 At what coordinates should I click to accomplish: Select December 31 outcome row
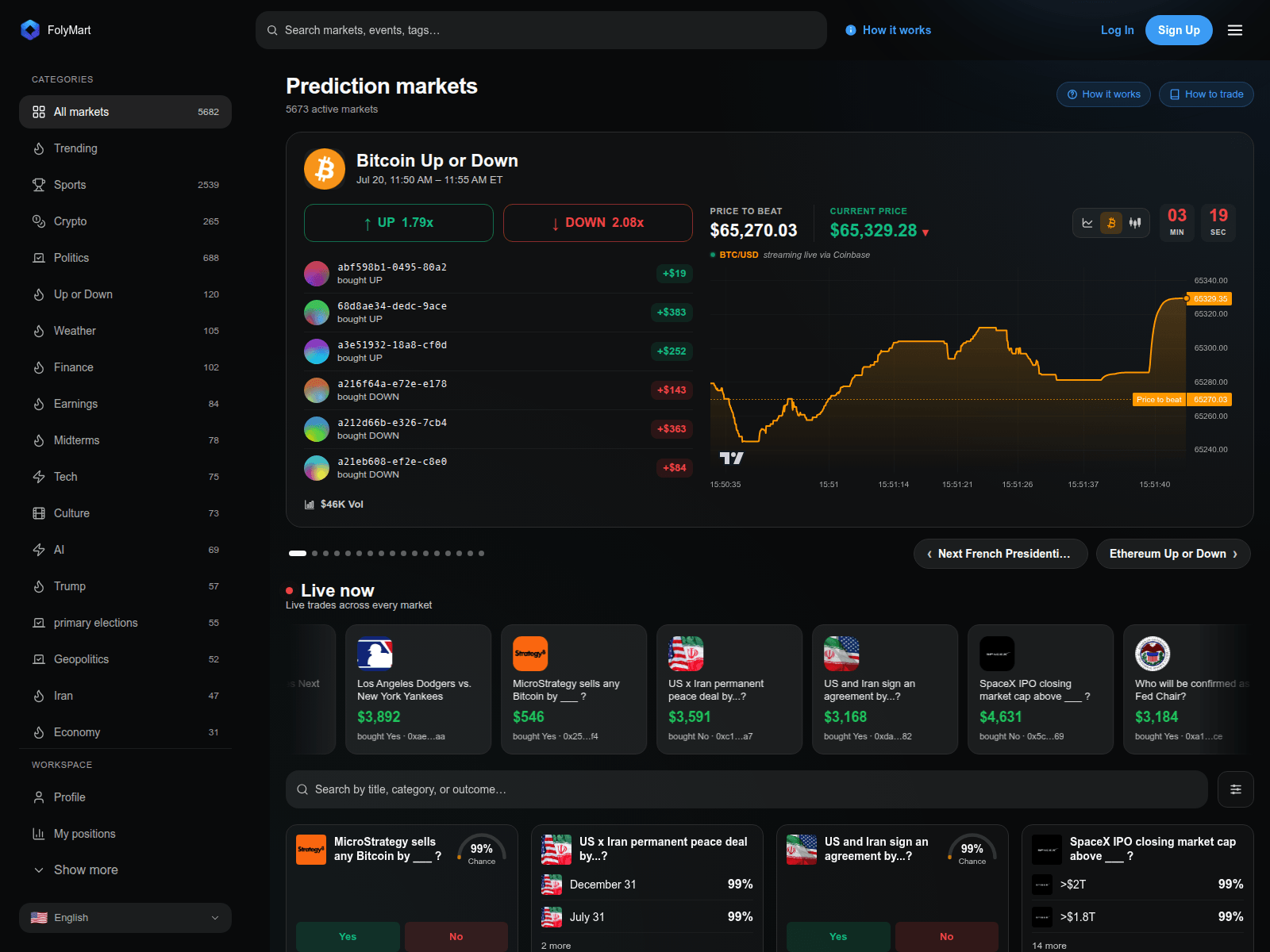point(647,885)
